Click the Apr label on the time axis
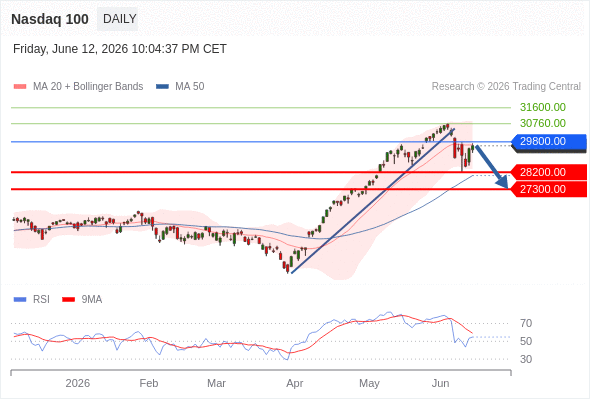Screen dimensions: 590x400 (295, 383)
